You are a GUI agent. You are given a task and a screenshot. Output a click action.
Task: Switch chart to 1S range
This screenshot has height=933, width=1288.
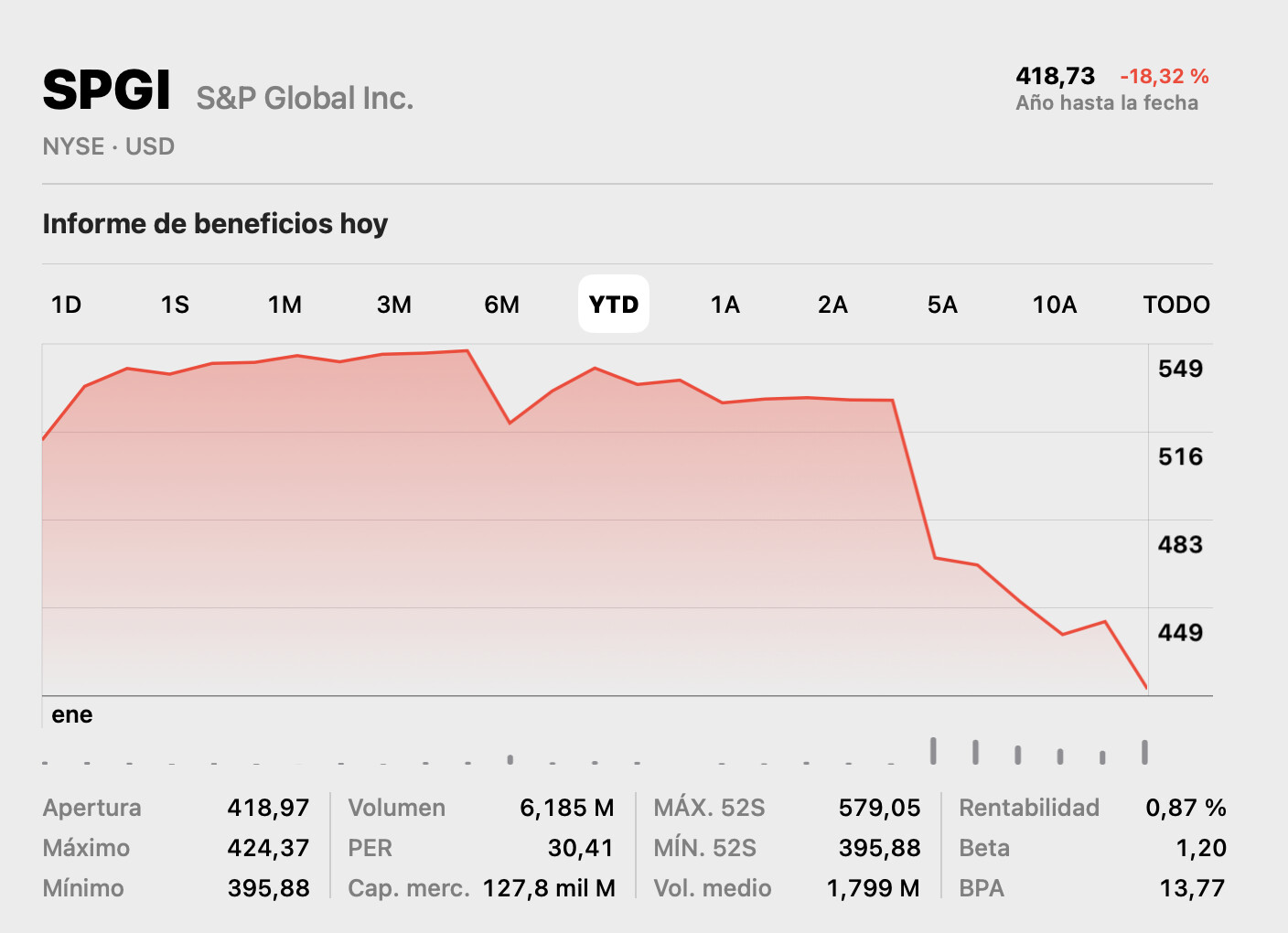click(x=175, y=305)
